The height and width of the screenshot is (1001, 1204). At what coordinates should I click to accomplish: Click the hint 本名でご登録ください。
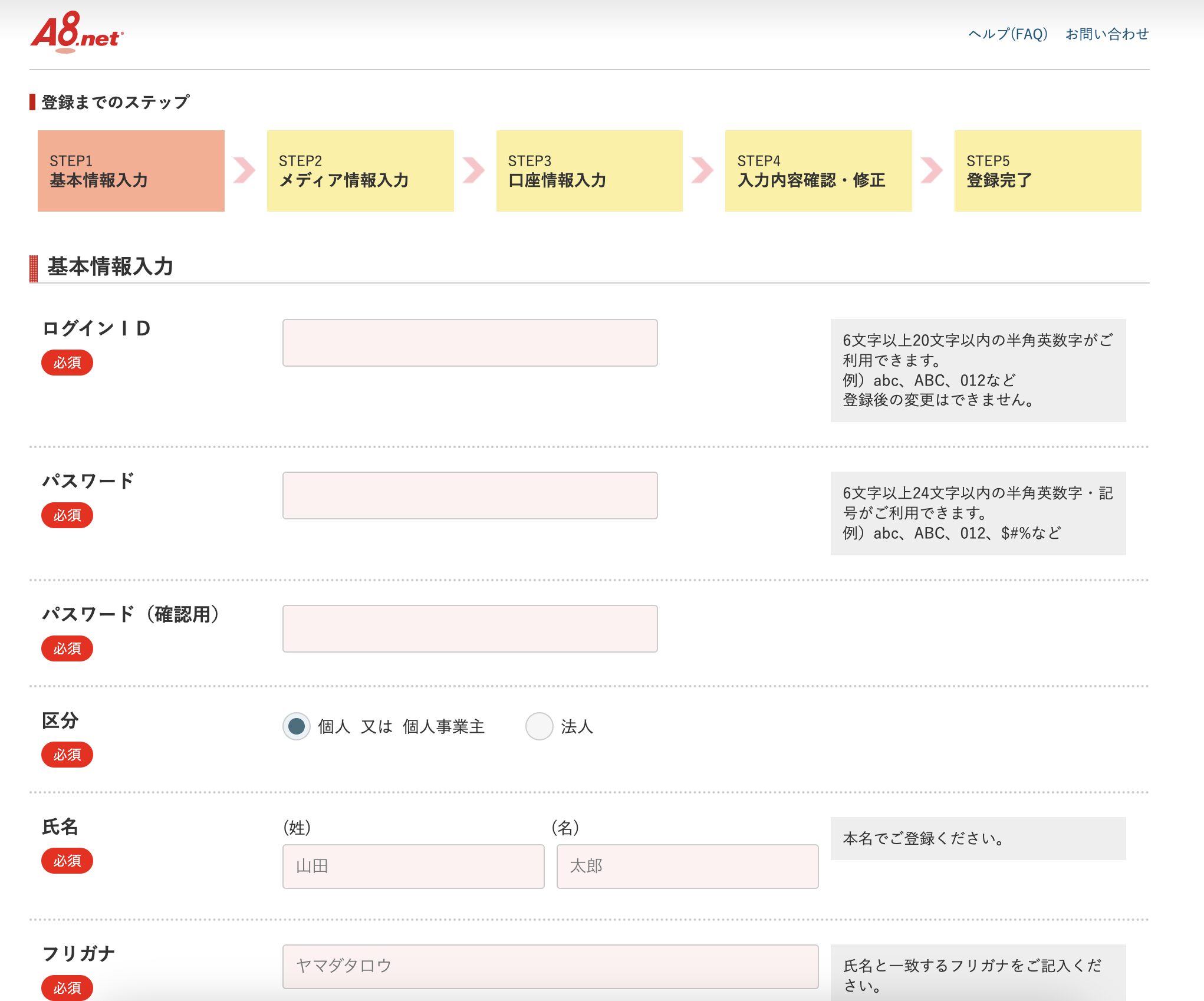coord(924,838)
